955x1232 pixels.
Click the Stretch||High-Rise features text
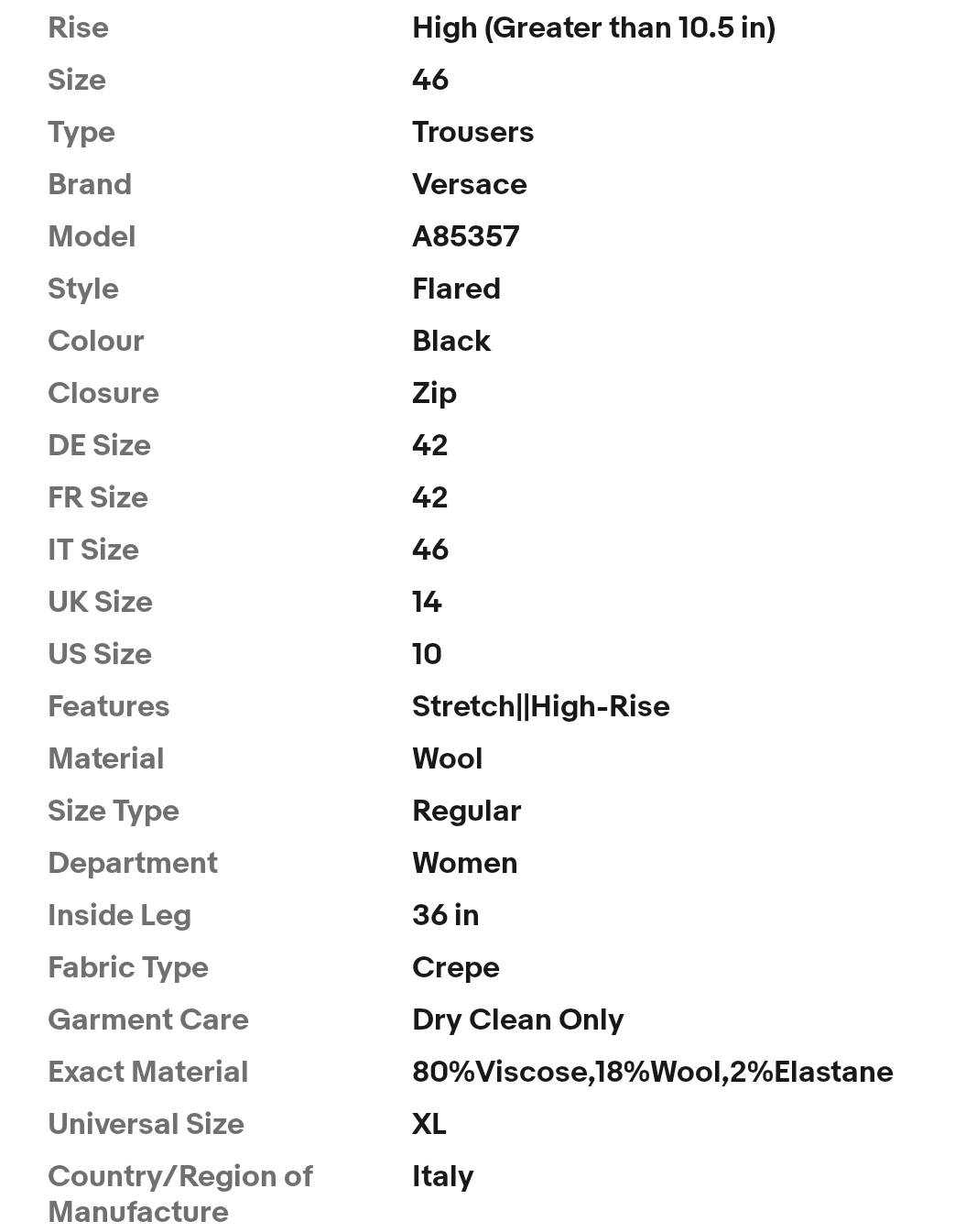(x=540, y=706)
